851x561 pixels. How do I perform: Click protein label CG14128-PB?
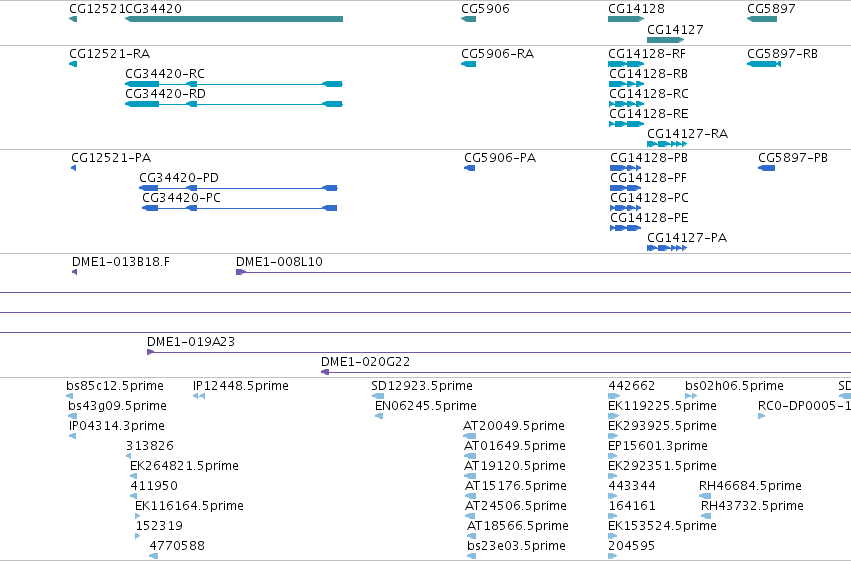pyautogui.click(x=649, y=158)
